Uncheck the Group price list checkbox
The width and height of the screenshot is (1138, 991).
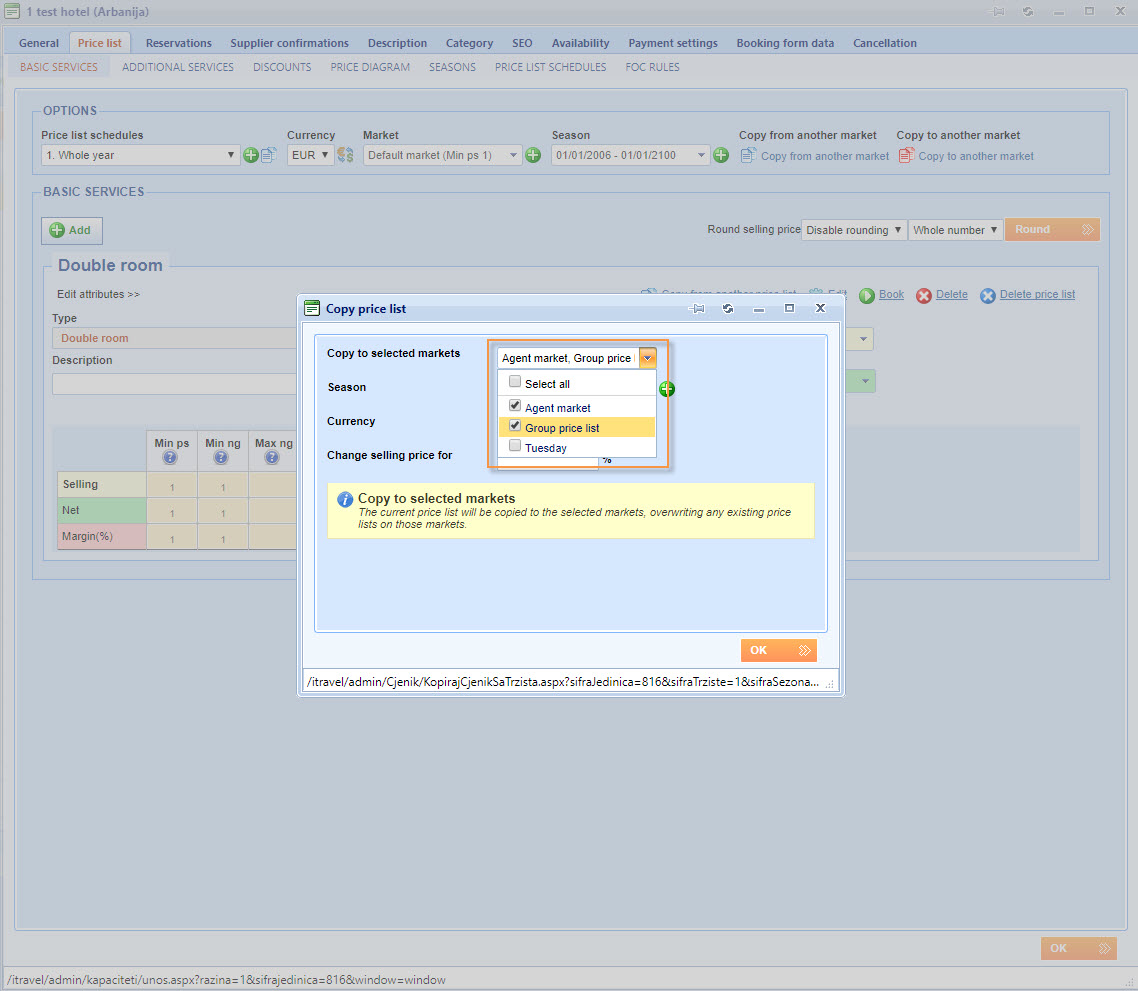pyautogui.click(x=515, y=425)
